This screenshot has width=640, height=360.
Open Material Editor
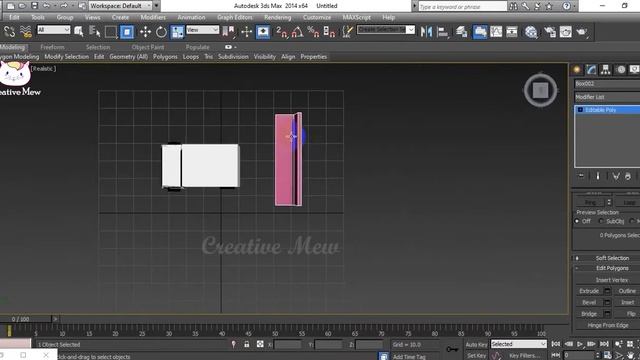click(x=531, y=31)
